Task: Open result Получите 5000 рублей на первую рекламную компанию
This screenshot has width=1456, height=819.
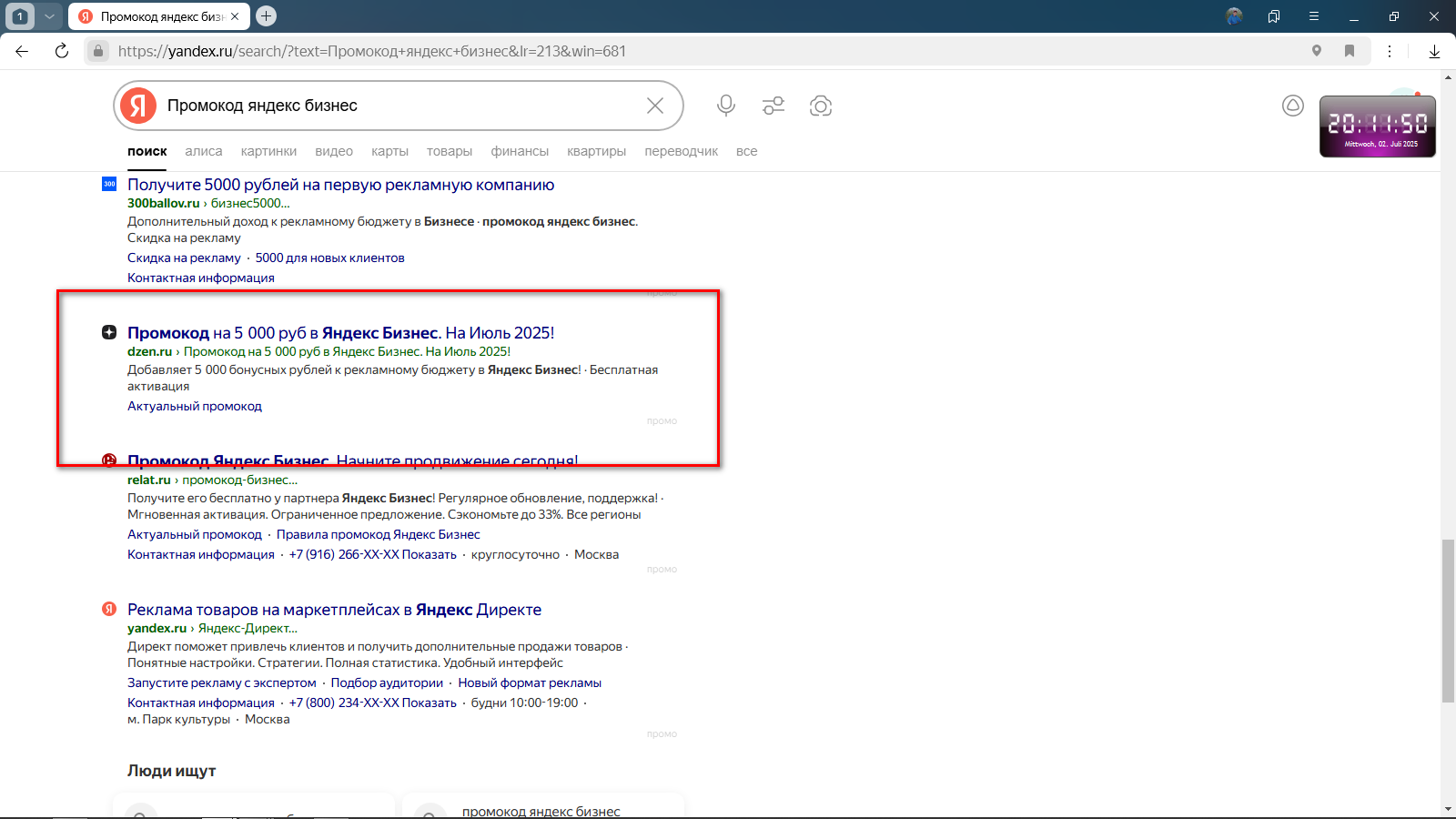Action: [x=340, y=185]
